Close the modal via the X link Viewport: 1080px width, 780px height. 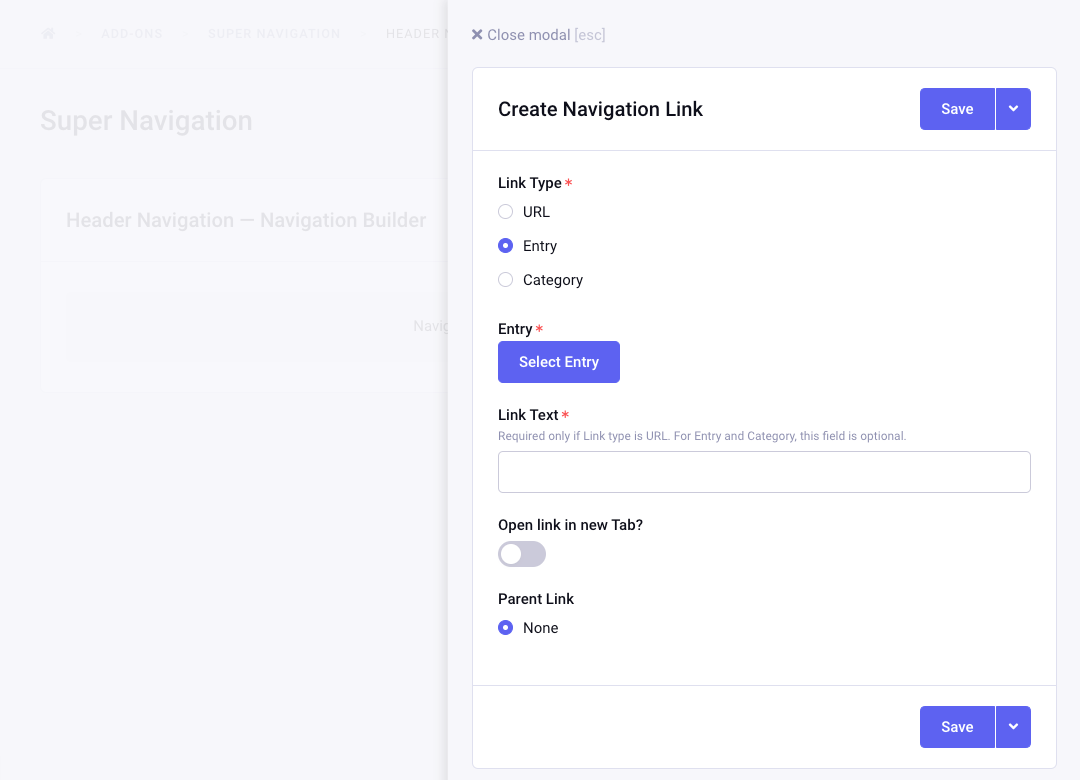click(538, 35)
